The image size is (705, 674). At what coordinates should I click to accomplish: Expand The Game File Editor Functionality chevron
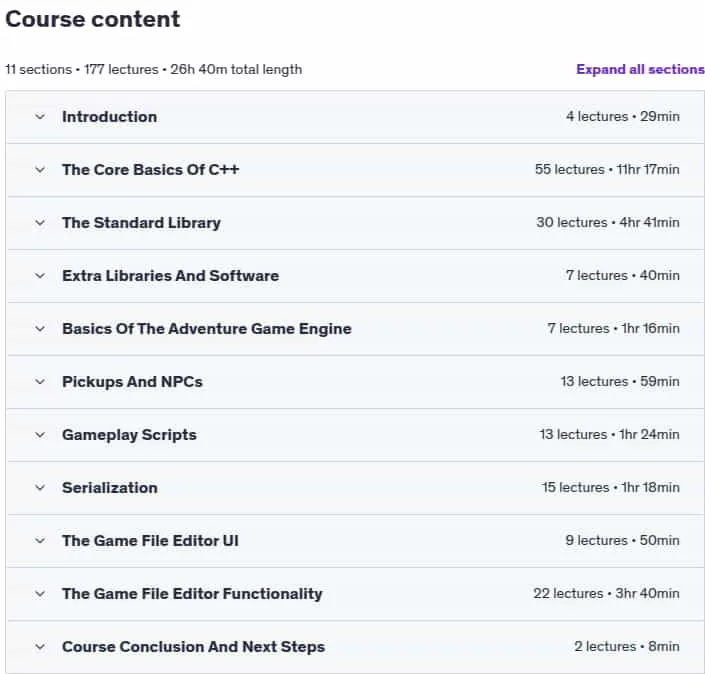tap(40, 594)
